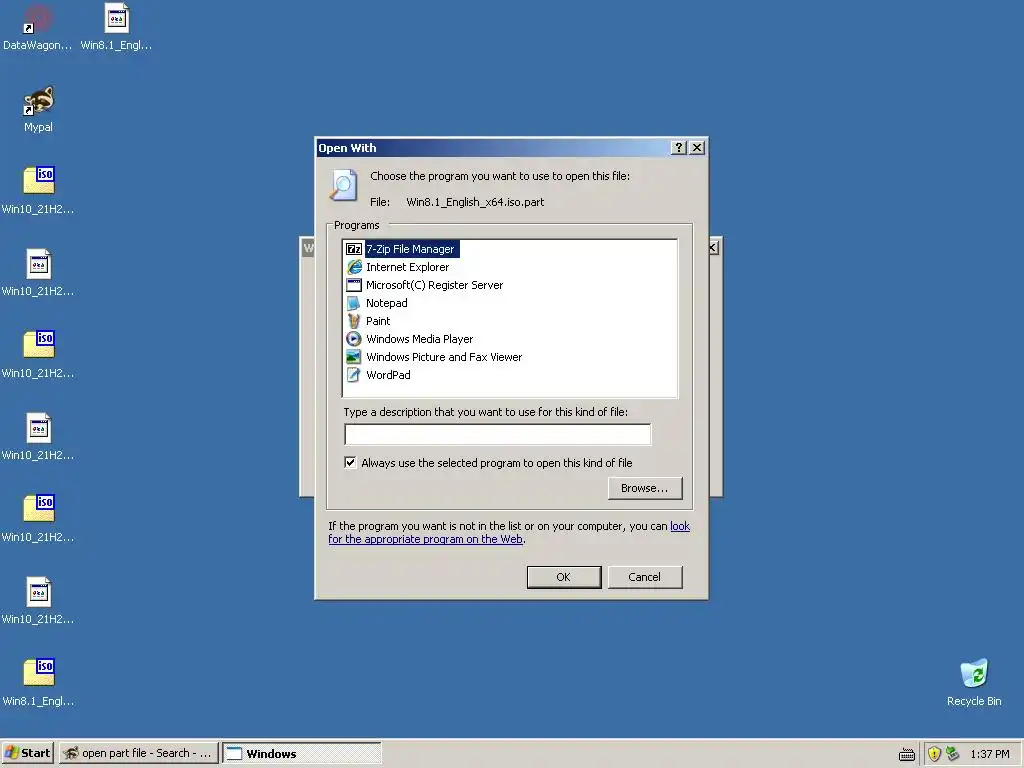Viewport: 1024px width, 768px height.
Task: Click the Open With help question-mark button
Action: (x=679, y=148)
